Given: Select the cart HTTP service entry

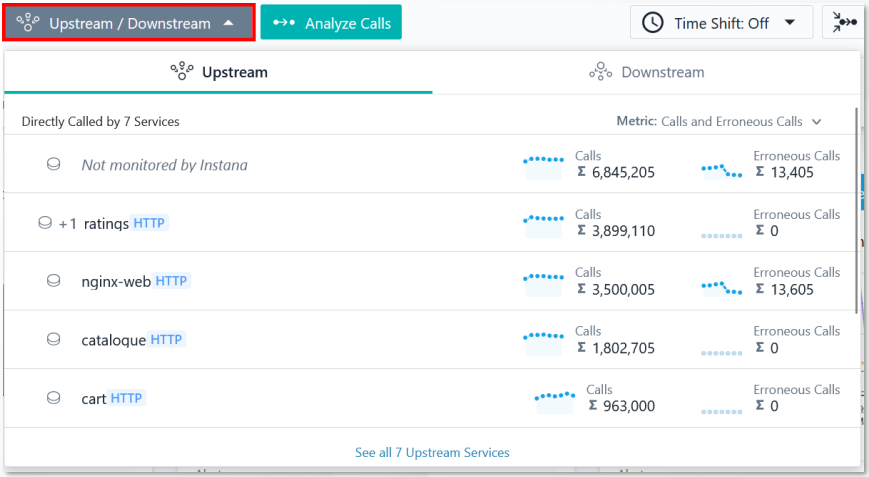Looking at the screenshot, I should (430, 398).
